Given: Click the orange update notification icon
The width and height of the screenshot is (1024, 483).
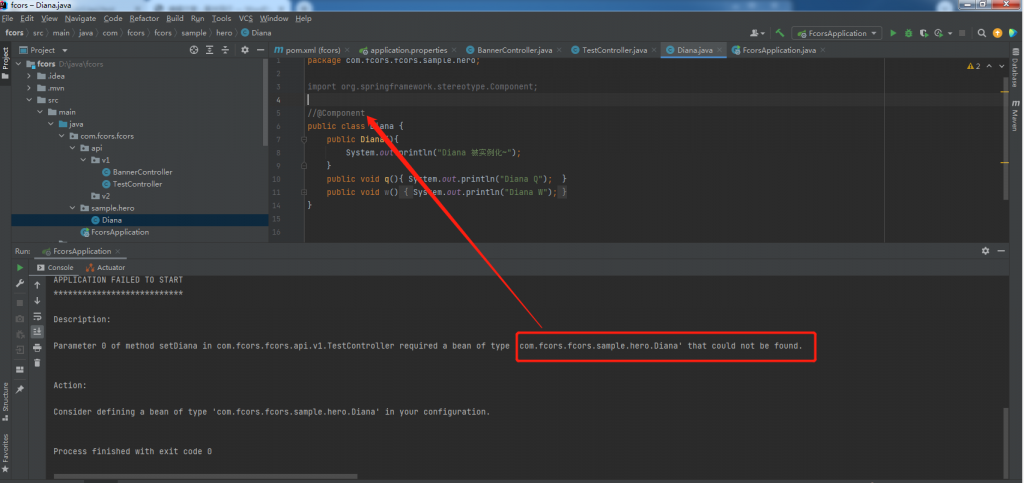Looking at the screenshot, I should click(997, 33).
